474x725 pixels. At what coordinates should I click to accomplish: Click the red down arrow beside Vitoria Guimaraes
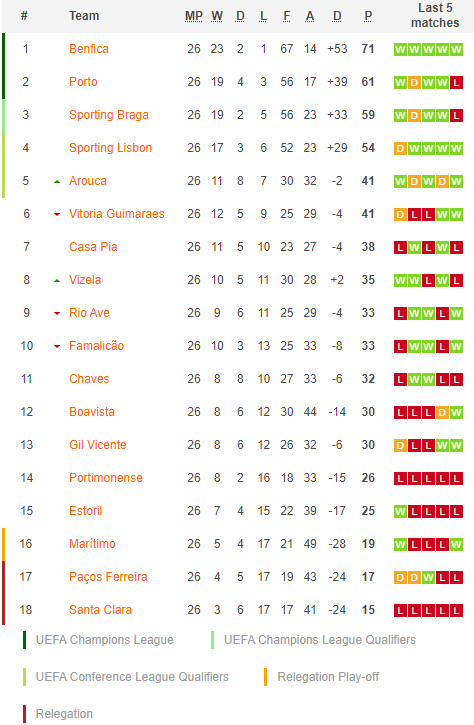point(57,214)
